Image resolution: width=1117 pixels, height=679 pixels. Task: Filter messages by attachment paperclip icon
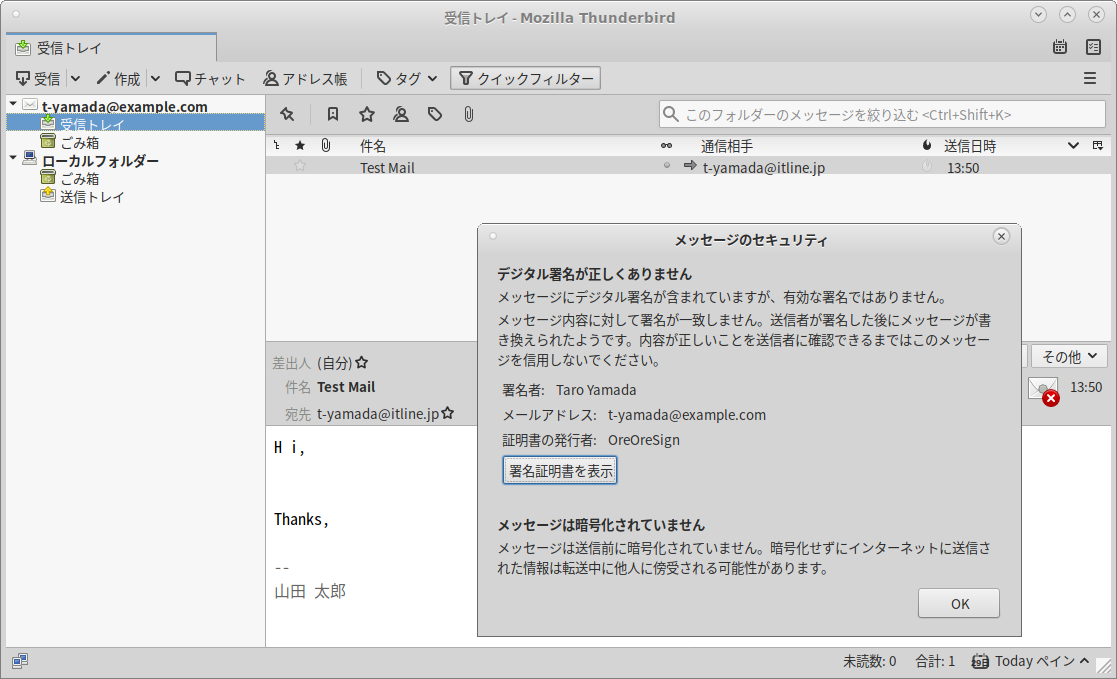tap(468, 115)
